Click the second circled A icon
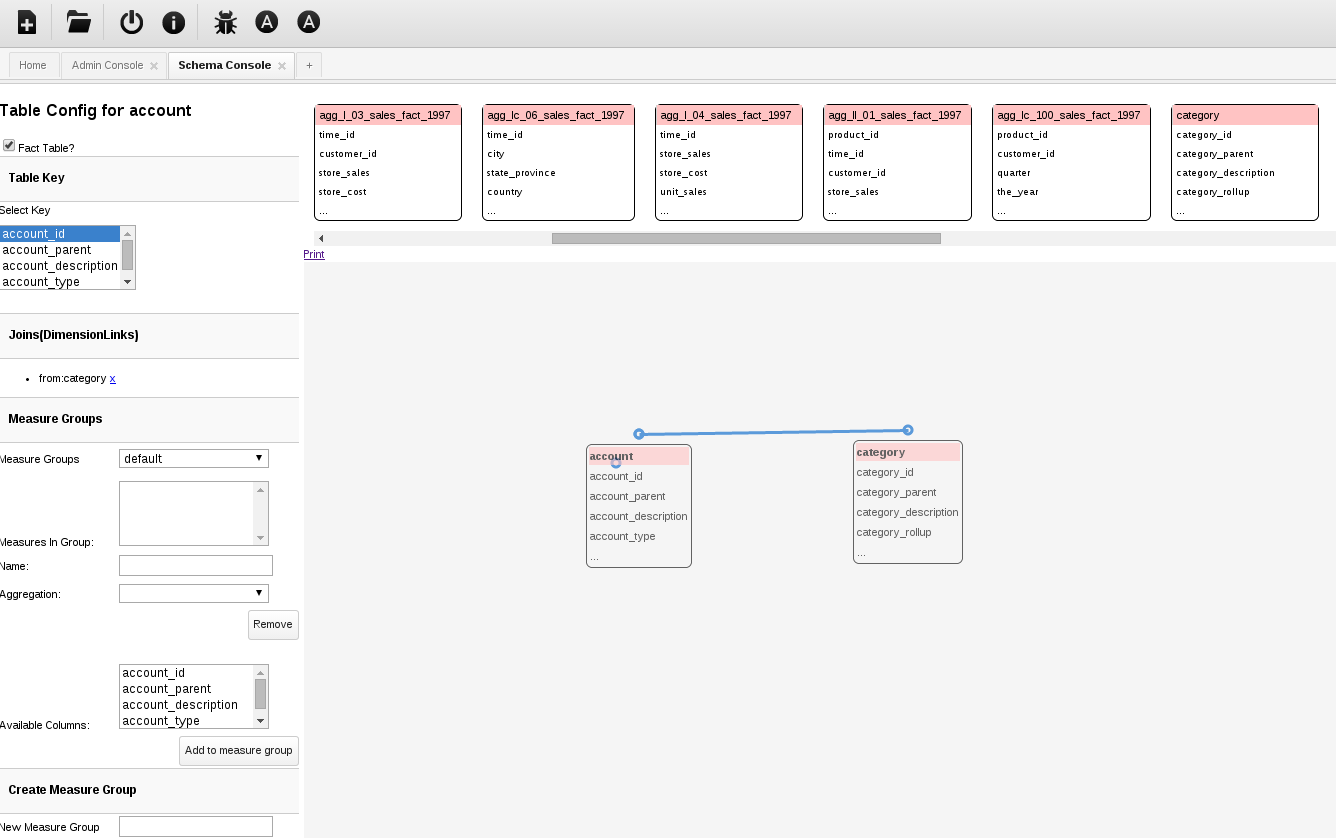The height and width of the screenshot is (838, 1336). click(x=309, y=22)
